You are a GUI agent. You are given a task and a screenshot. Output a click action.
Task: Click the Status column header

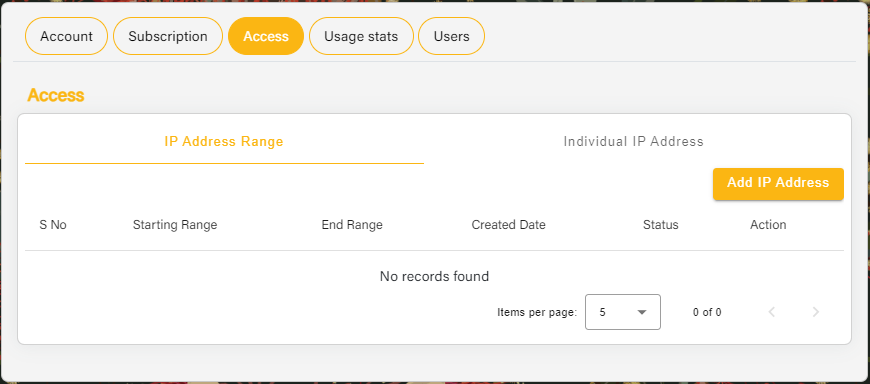pos(661,225)
